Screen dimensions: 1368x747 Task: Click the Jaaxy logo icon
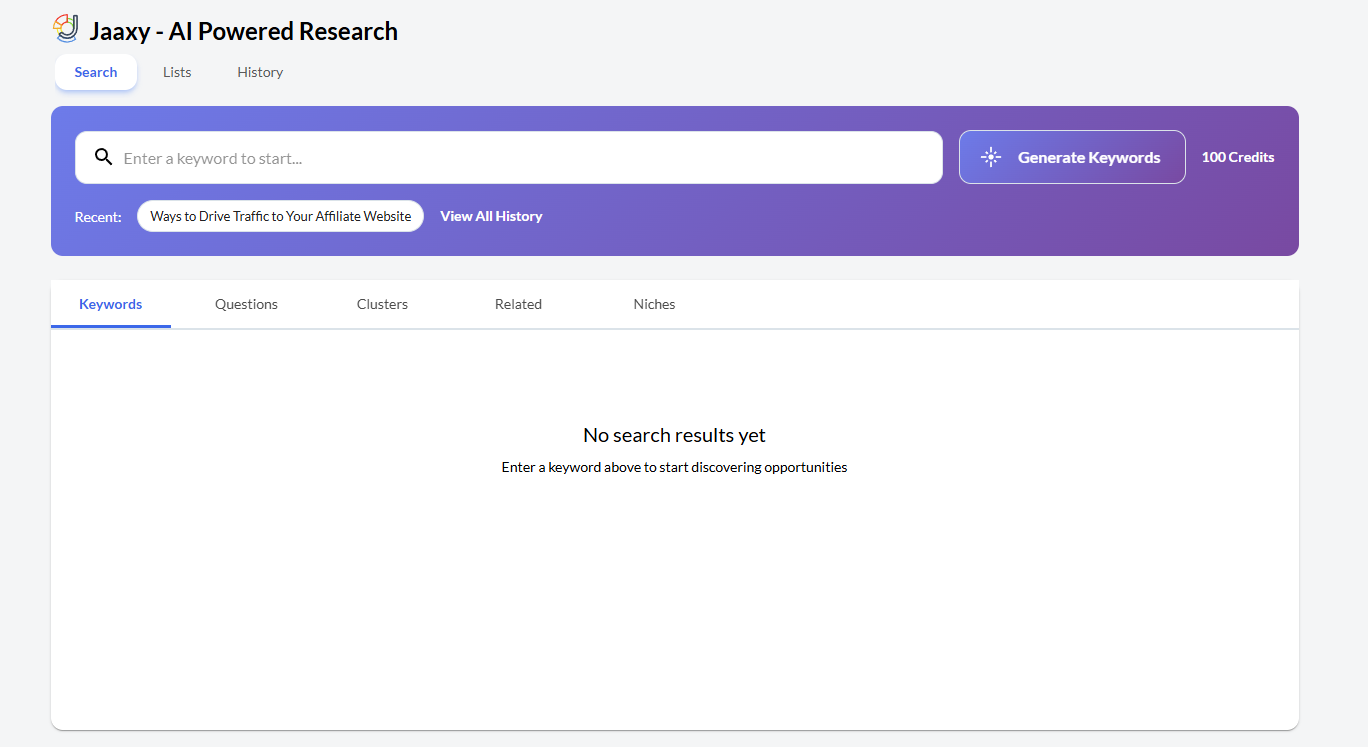tap(66, 29)
